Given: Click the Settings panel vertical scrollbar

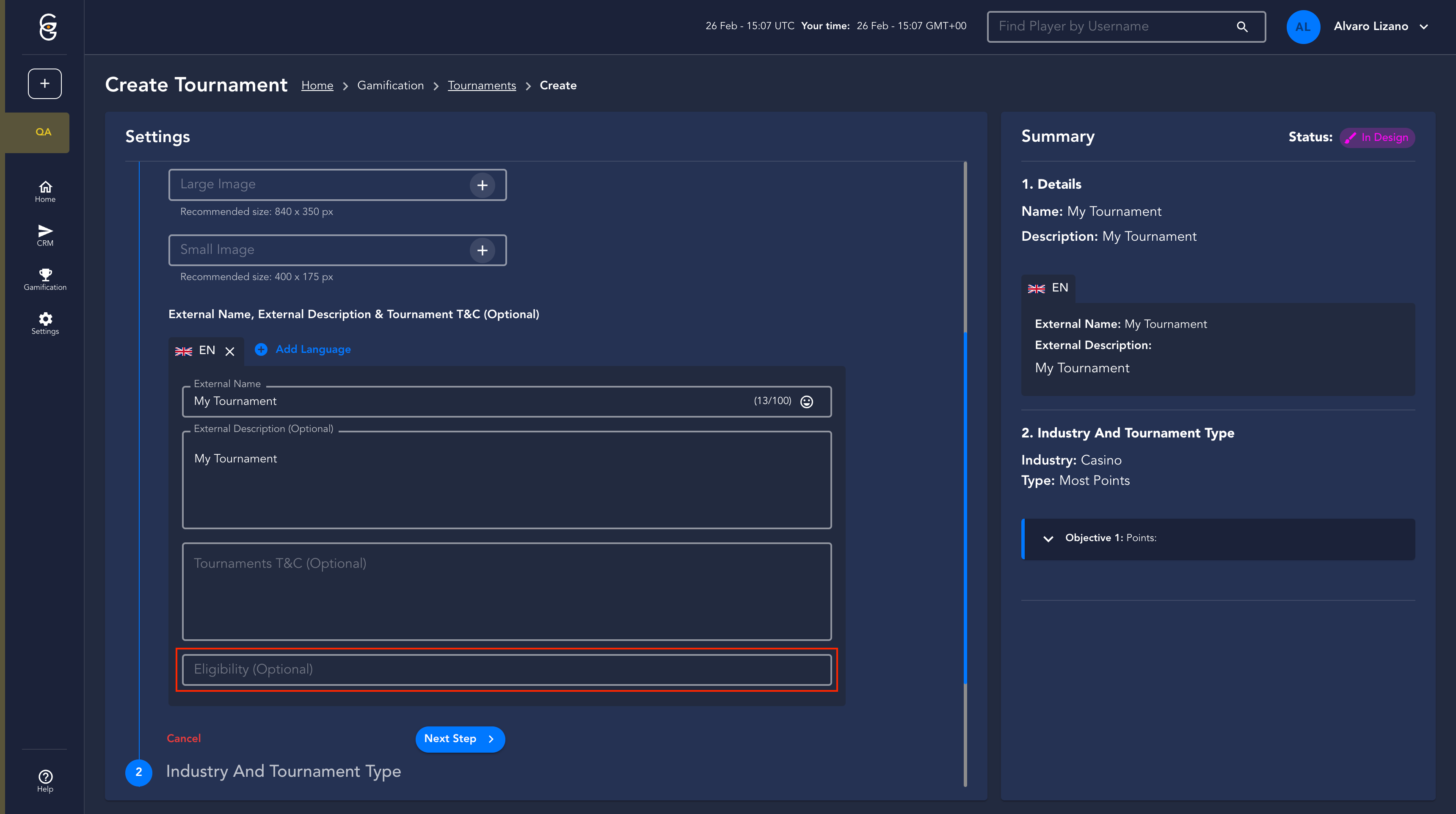Looking at the screenshot, I should (965, 509).
